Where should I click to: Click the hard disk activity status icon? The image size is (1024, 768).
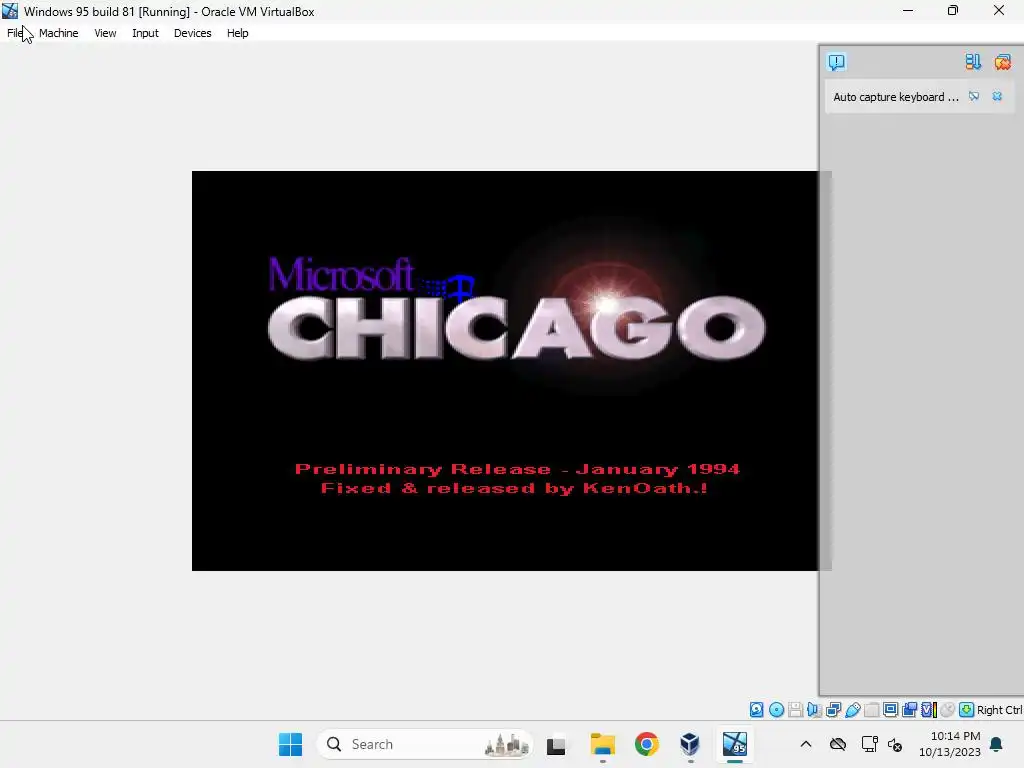tap(756, 710)
